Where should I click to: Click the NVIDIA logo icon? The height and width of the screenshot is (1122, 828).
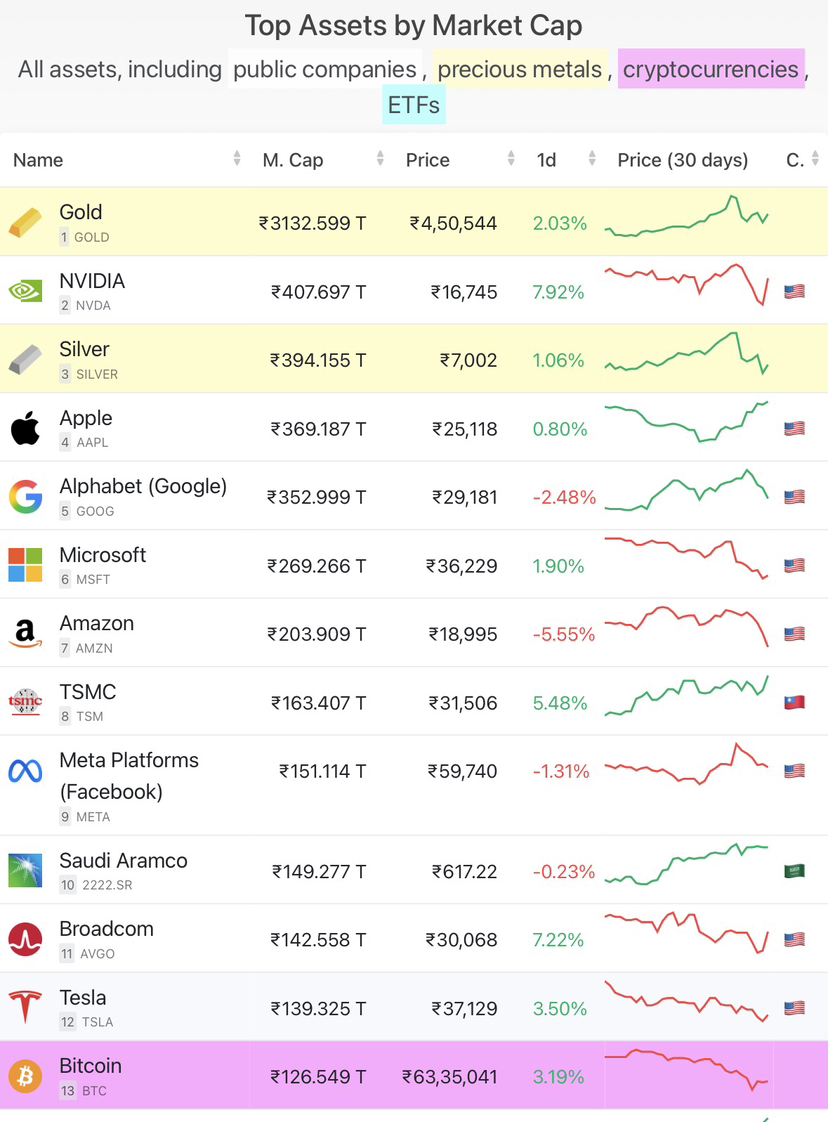[x=26, y=291]
